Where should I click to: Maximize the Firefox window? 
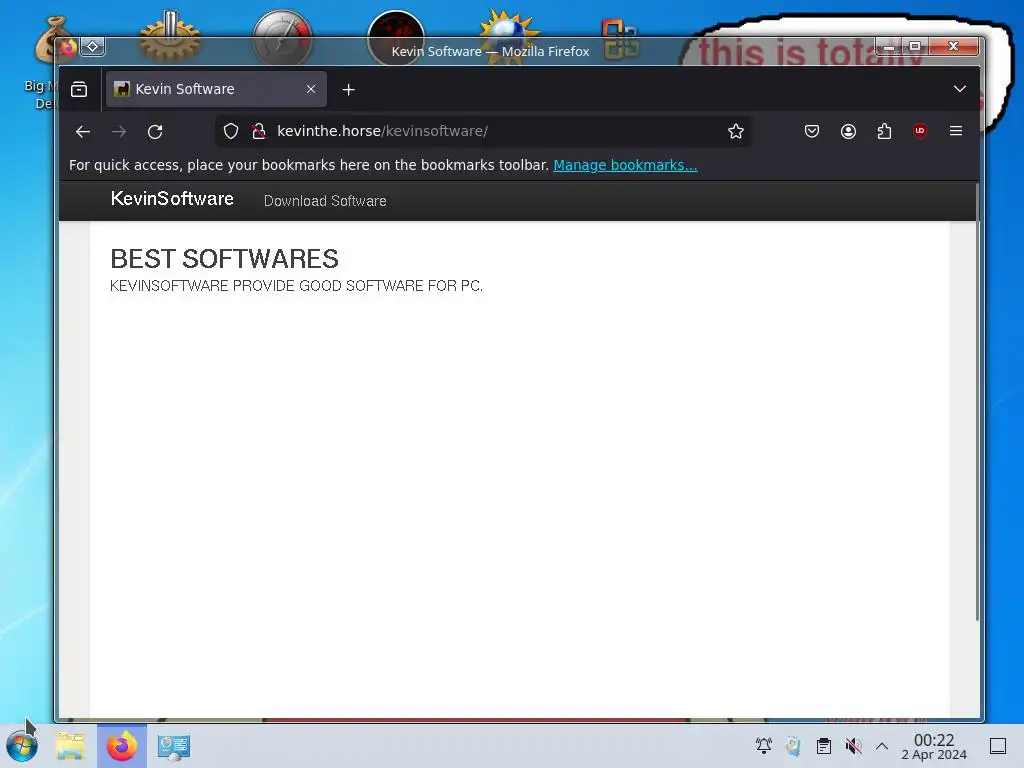[x=915, y=46]
